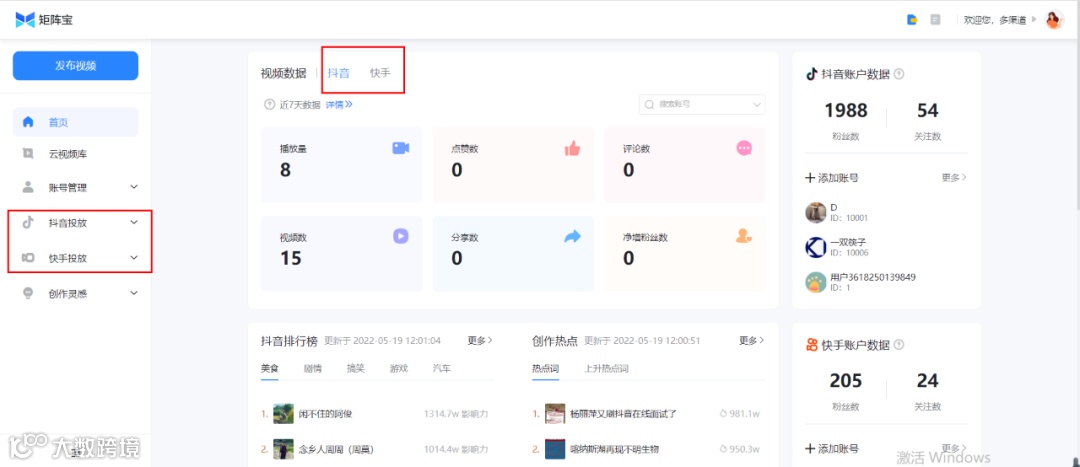Select the 汽车 ranking tab
Viewport: 1080px width, 467px height.
click(442, 369)
